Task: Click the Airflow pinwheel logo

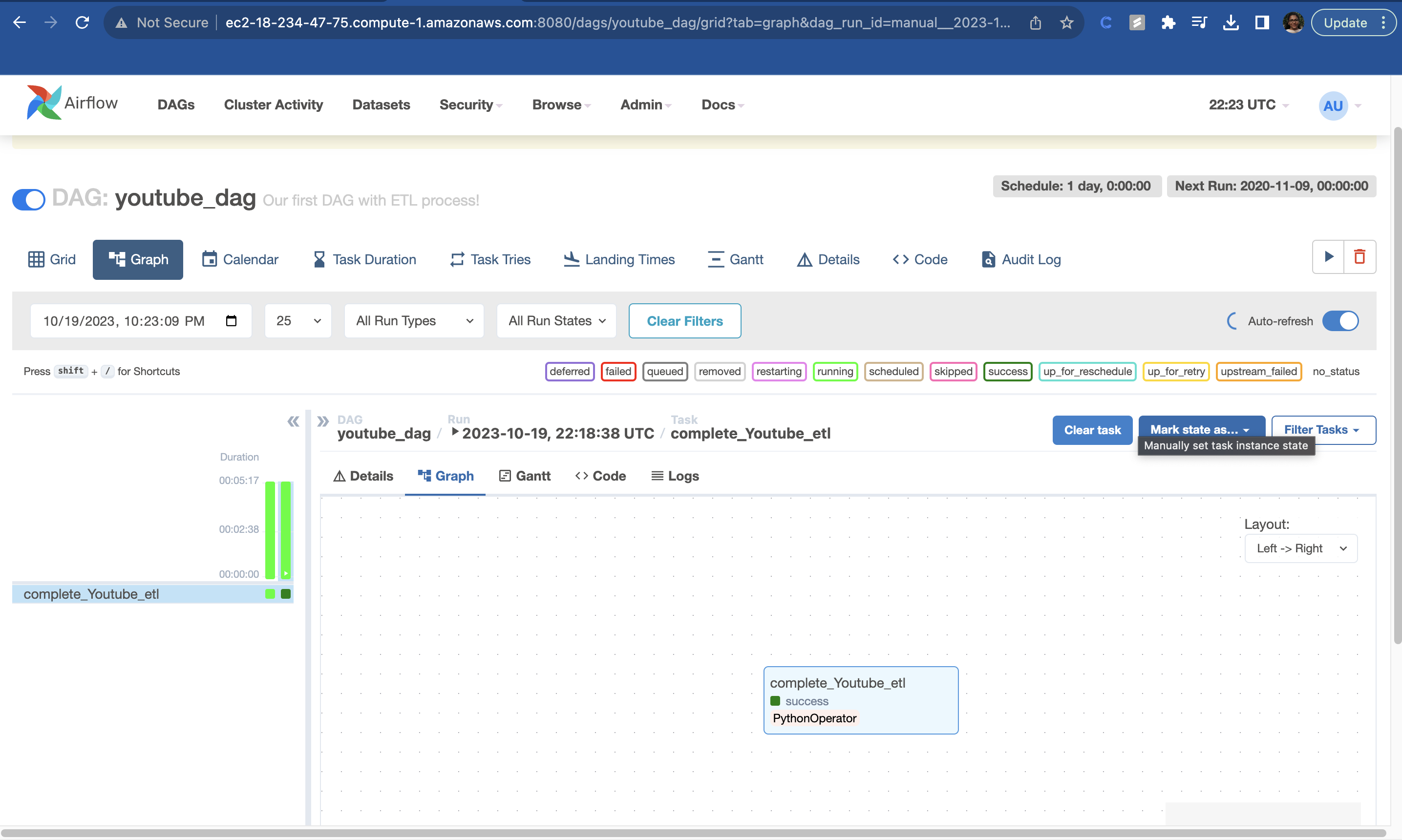Action: tap(44, 103)
